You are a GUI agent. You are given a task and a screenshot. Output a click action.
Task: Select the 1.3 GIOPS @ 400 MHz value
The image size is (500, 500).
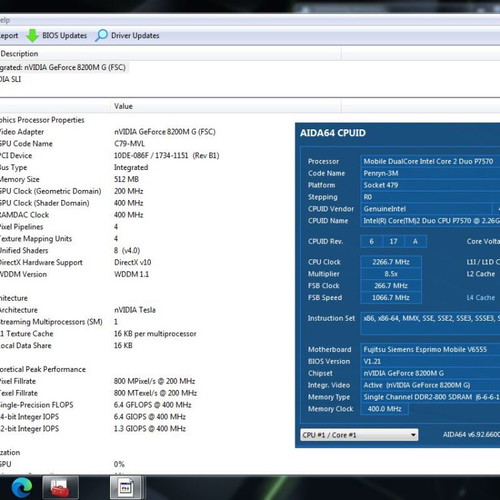click(150, 429)
